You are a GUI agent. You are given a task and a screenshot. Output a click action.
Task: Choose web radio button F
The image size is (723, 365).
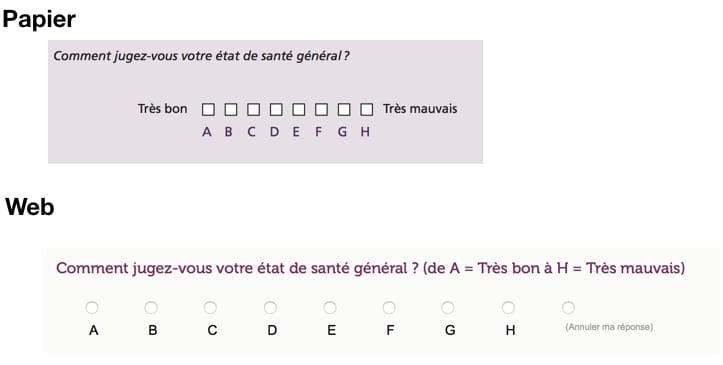[x=389, y=307]
